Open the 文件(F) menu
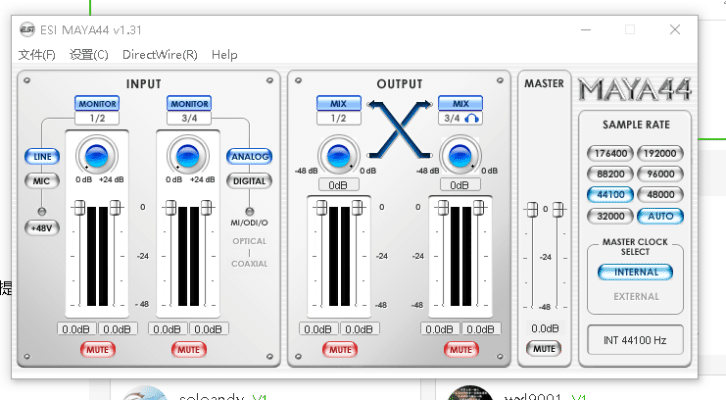 click(37, 54)
